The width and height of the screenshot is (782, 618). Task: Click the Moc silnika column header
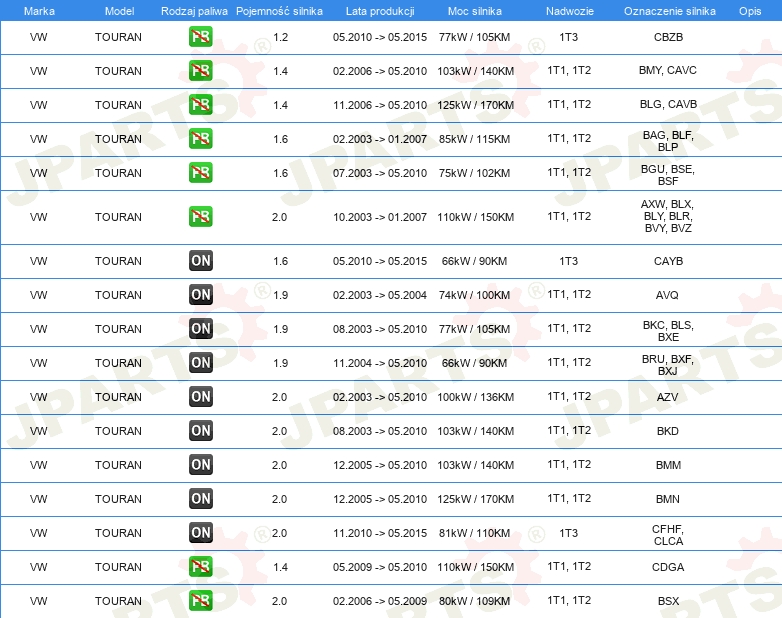(x=475, y=11)
